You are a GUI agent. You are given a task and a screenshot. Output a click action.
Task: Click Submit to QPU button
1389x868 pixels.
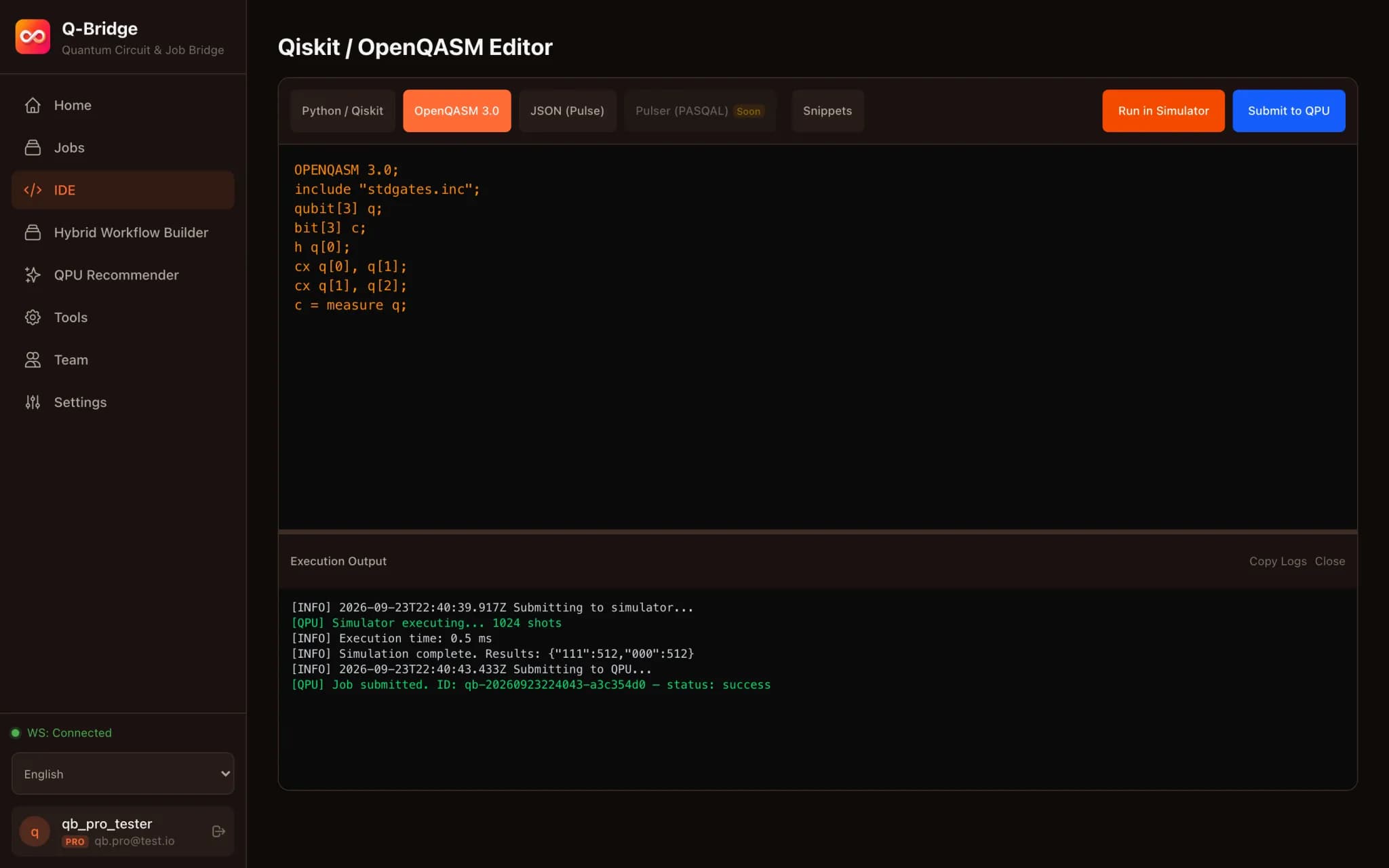(x=1289, y=111)
